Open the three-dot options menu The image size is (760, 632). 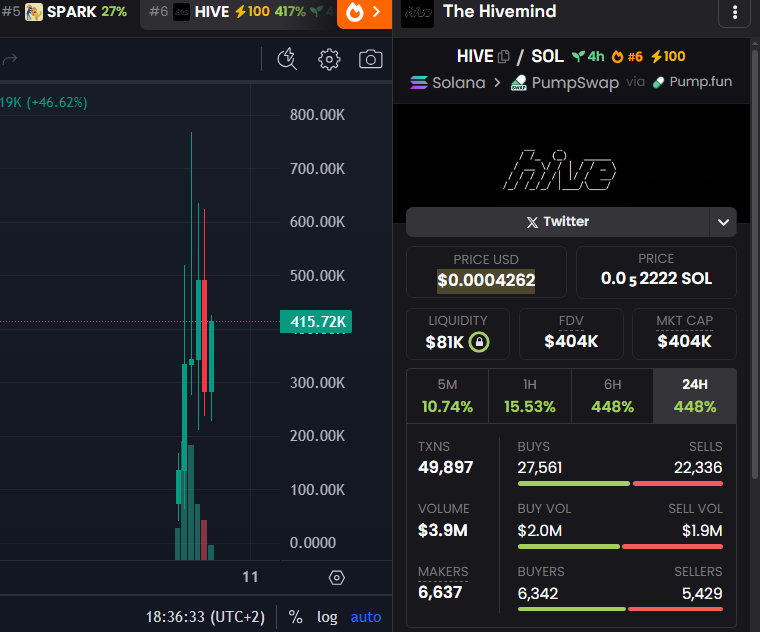734,12
